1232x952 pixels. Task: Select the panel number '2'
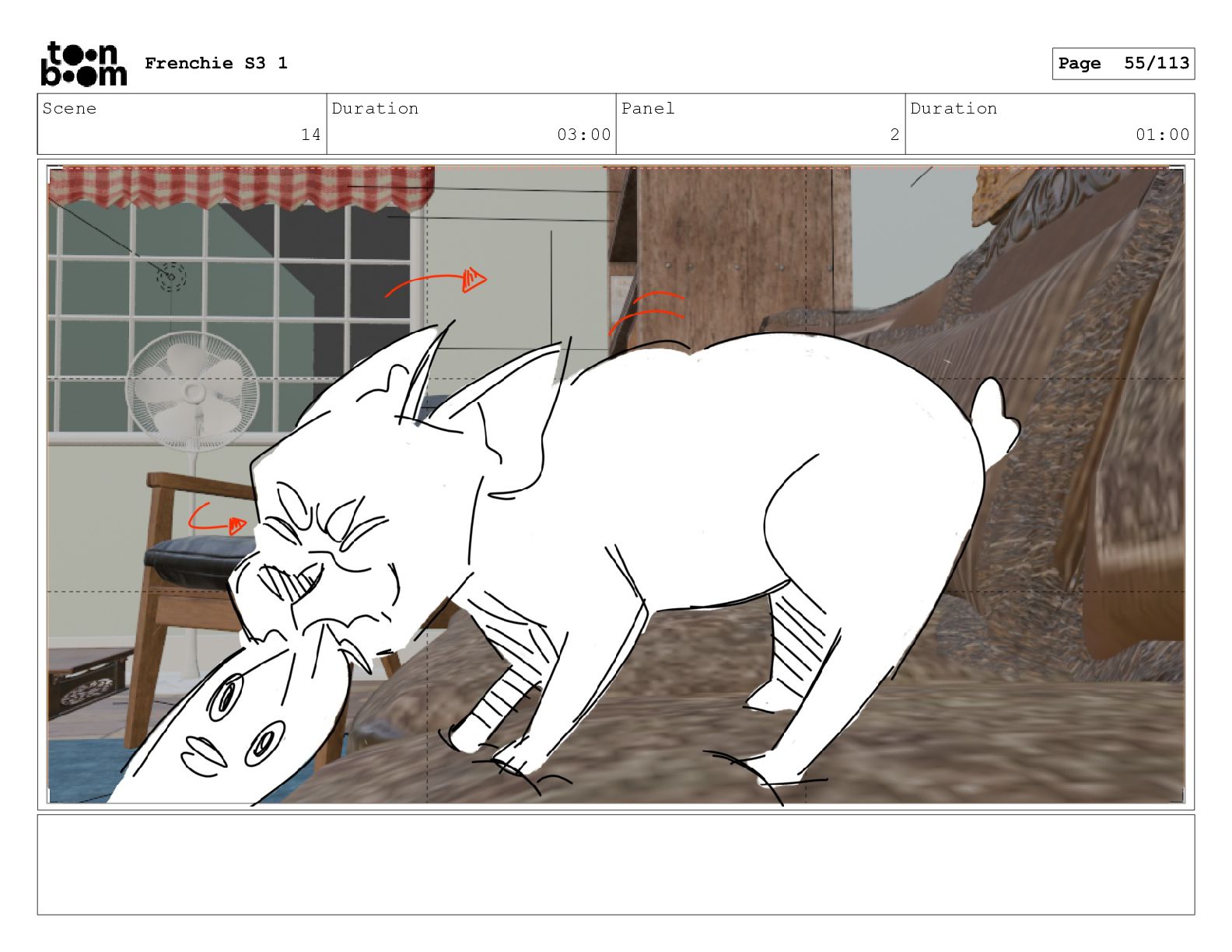click(894, 135)
